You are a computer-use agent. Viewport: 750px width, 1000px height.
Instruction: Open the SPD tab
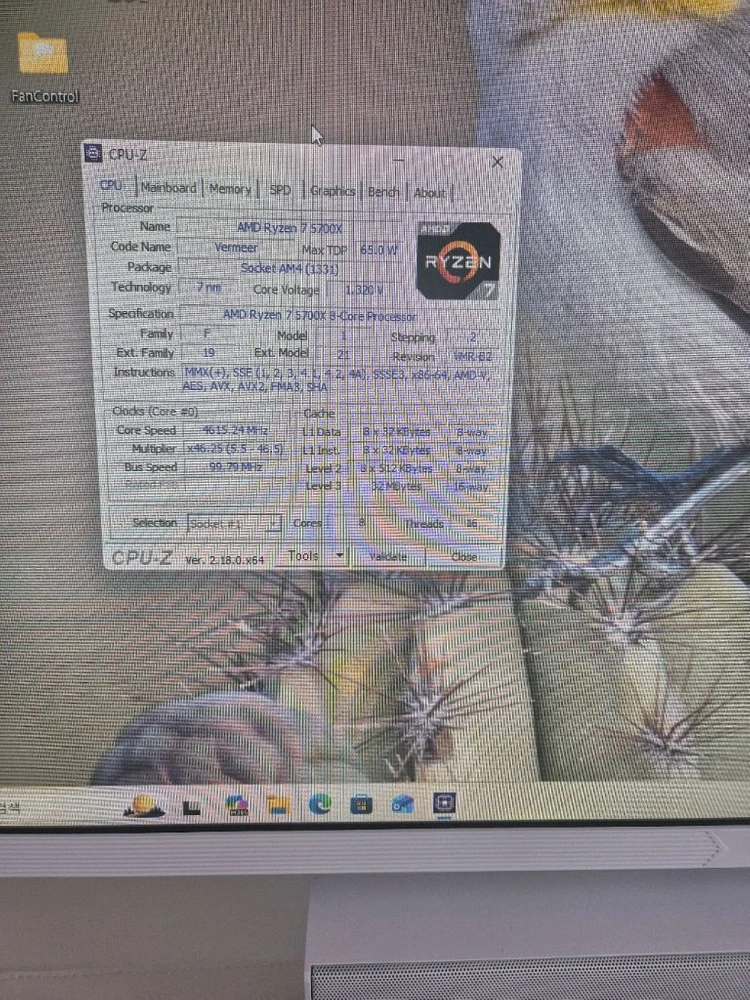point(280,190)
